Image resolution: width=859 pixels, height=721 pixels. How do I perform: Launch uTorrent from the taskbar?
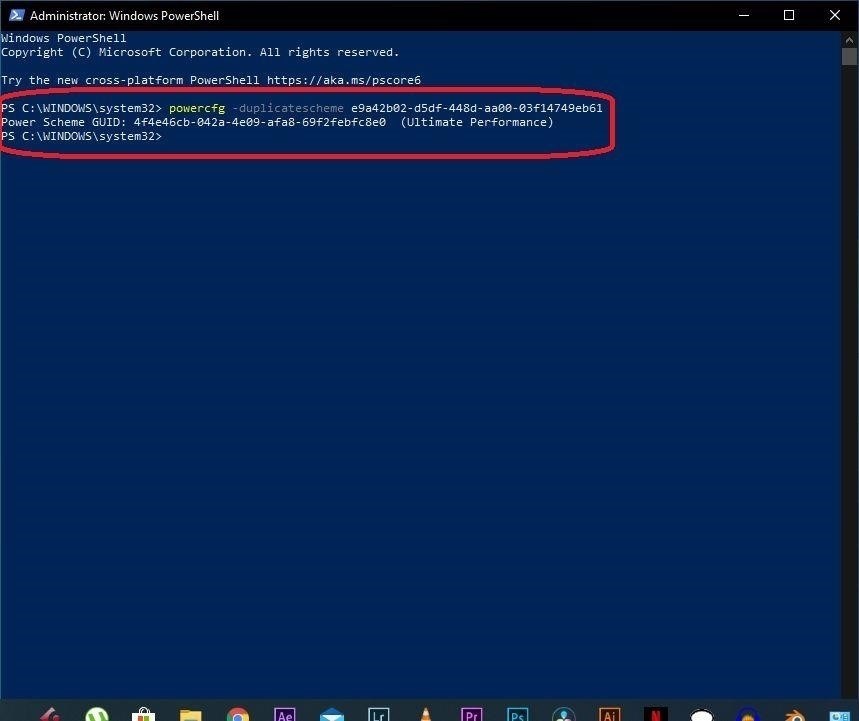(x=97, y=714)
